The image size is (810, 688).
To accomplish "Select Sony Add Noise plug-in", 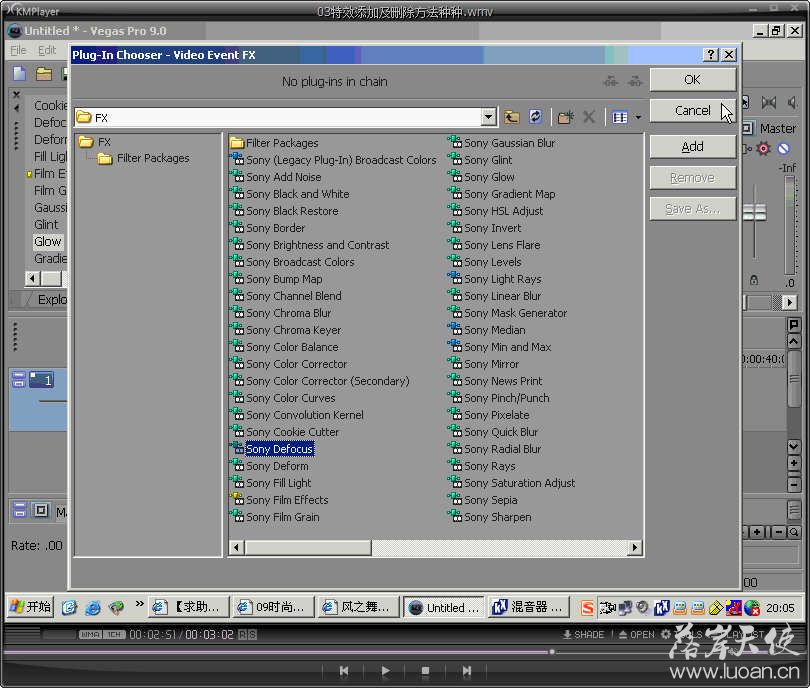I will (284, 177).
